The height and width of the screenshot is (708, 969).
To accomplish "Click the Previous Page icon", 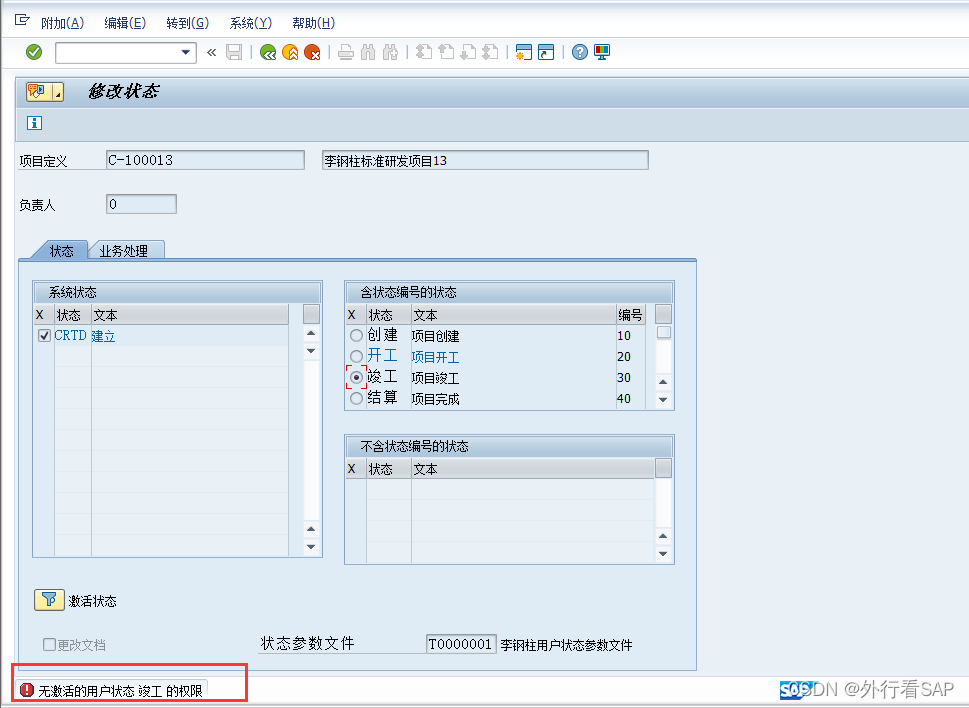I will pos(446,53).
